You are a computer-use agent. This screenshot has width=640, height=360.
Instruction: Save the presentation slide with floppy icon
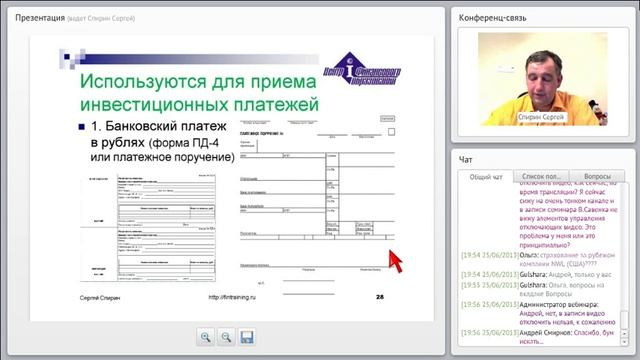(x=247, y=337)
